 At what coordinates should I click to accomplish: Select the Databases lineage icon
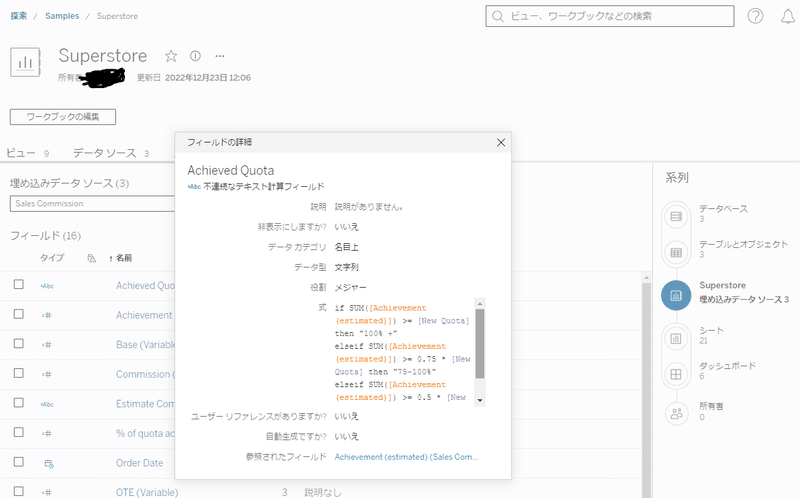point(676,216)
